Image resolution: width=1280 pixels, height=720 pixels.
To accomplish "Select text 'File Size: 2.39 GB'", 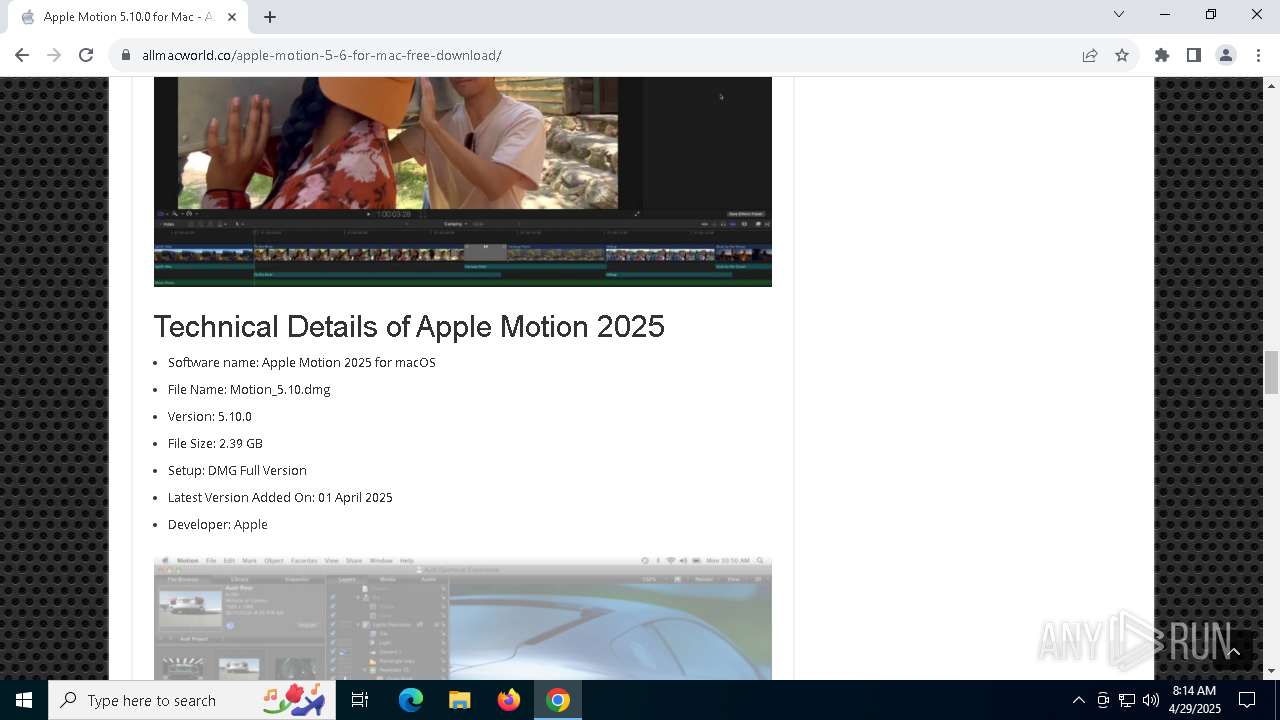I will [215, 443].
